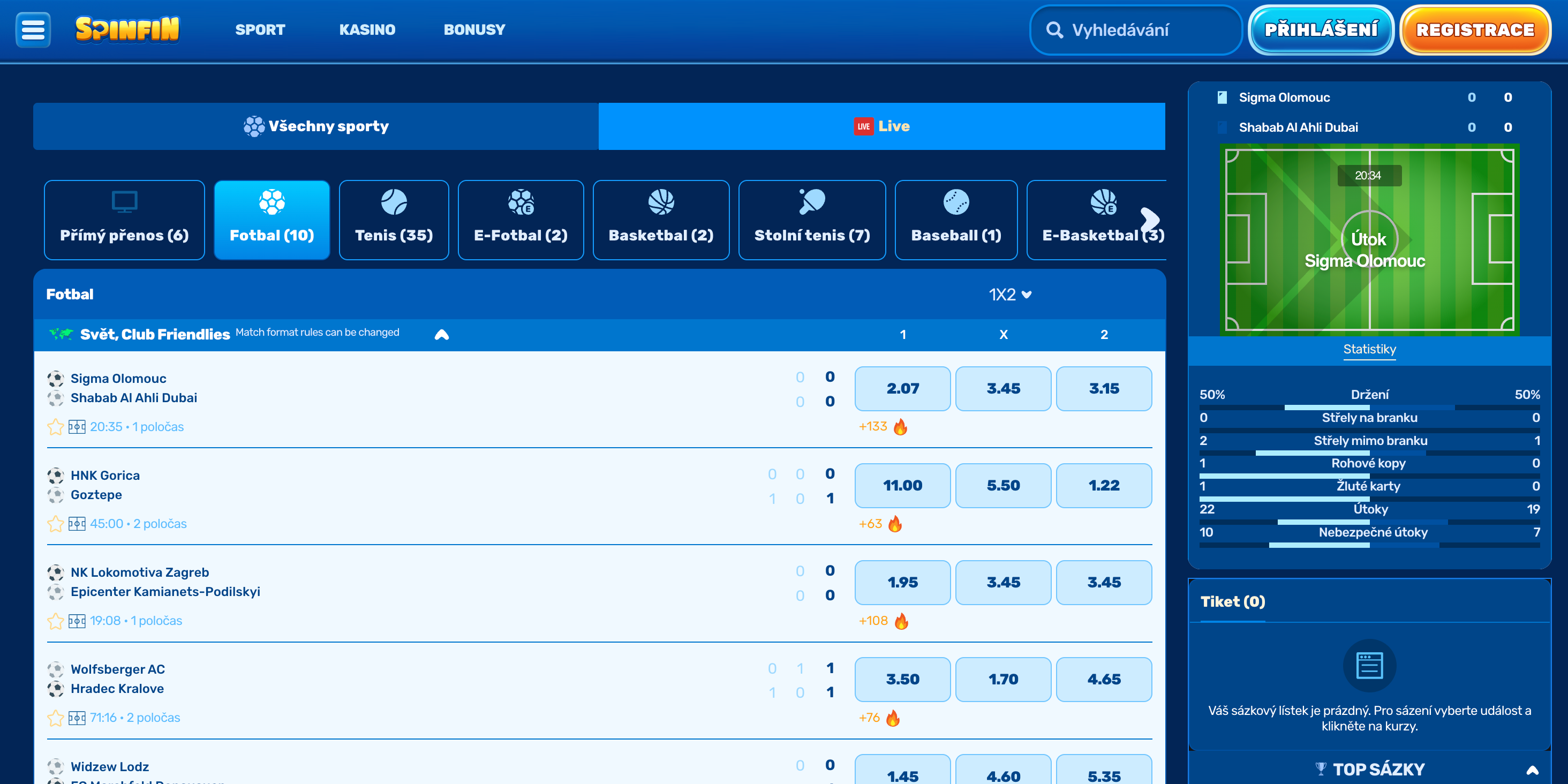Image resolution: width=1568 pixels, height=784 pixels.
Task: Bet on Sigma Olomouc win at 2.07
Action: (x=903, y=388)
